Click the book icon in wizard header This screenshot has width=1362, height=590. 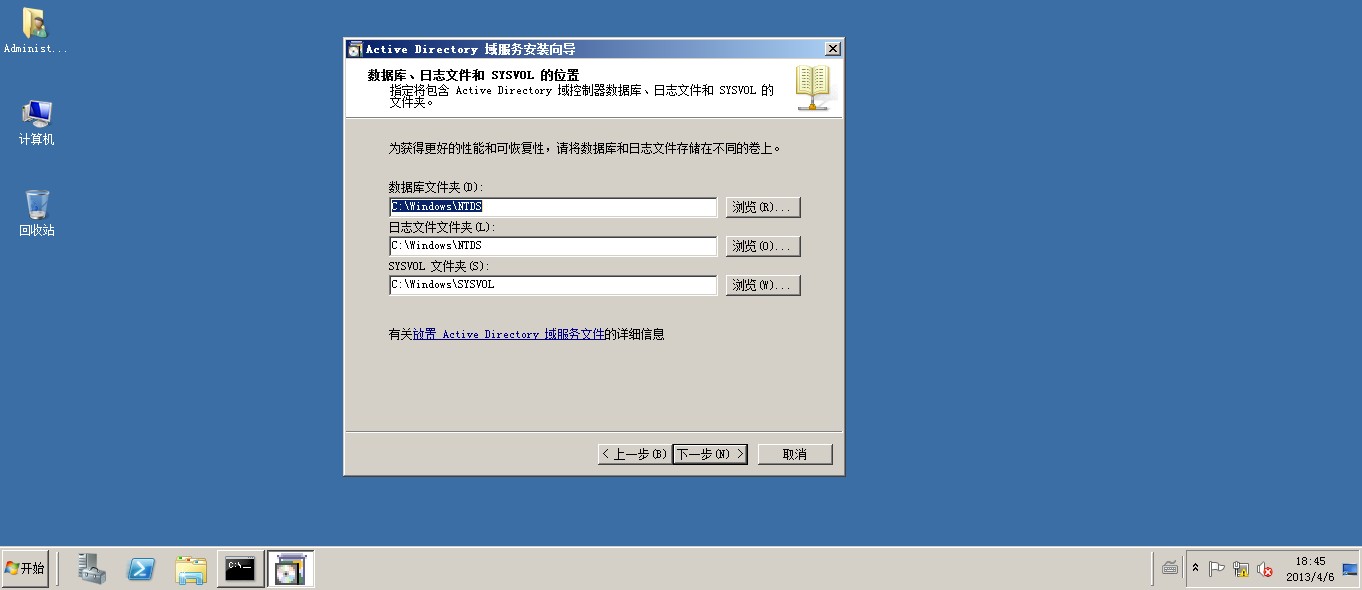pyautogui.click(x=813, y=88)
